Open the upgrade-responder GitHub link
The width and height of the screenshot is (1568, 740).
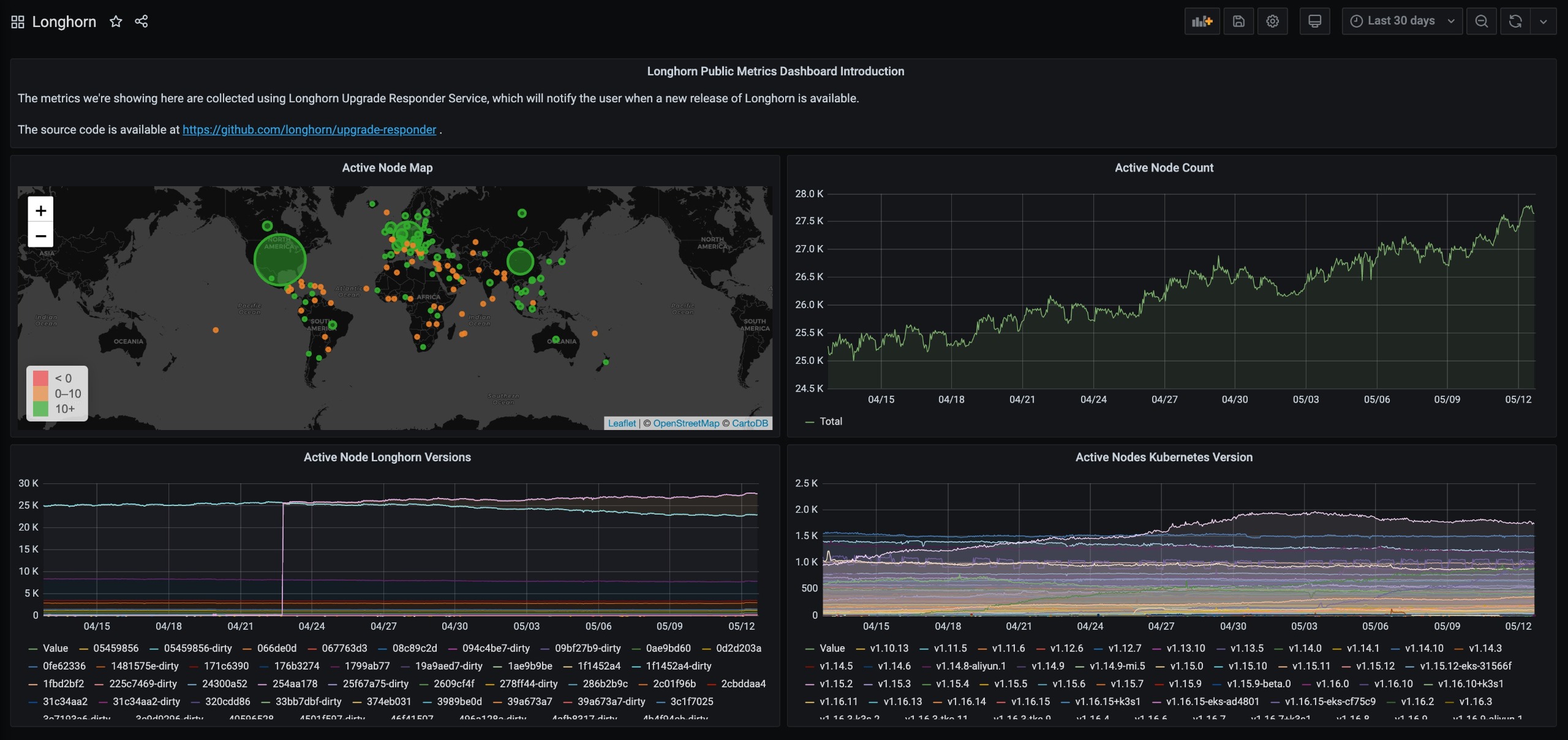tap(309, 130)
